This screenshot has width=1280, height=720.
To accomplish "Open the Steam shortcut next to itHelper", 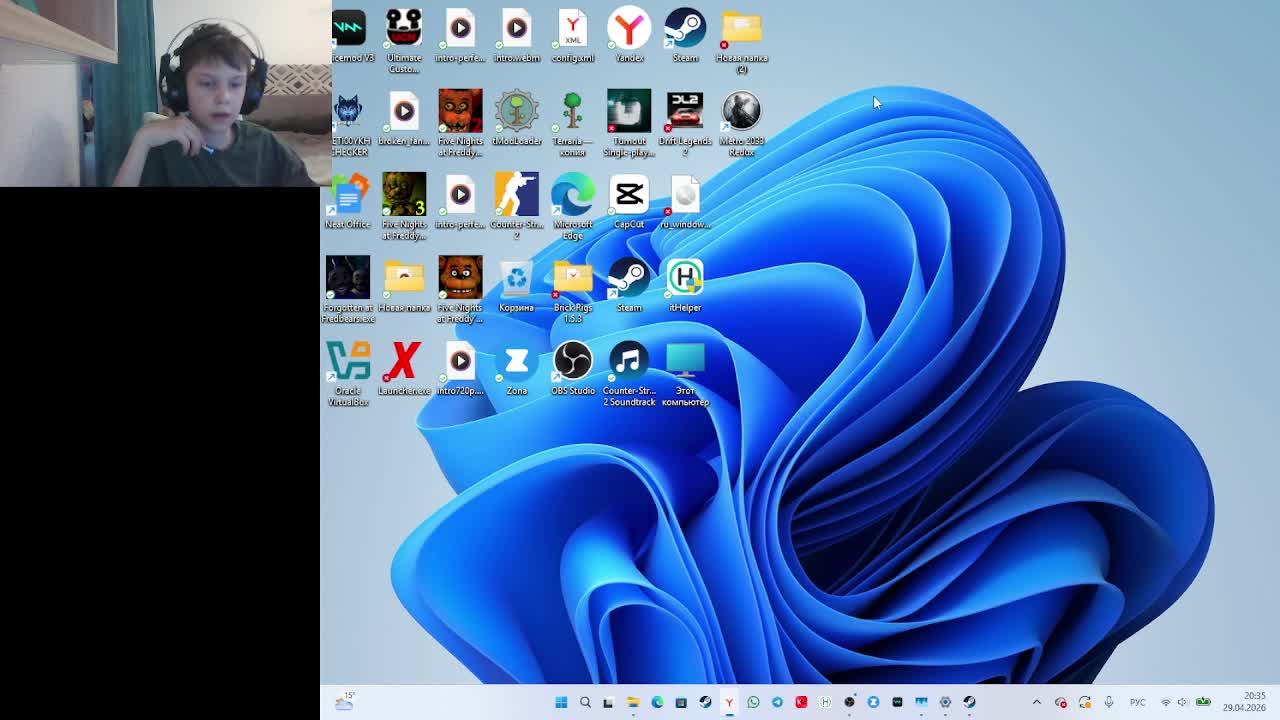I will pyautogui.click(x=629, y=286).
